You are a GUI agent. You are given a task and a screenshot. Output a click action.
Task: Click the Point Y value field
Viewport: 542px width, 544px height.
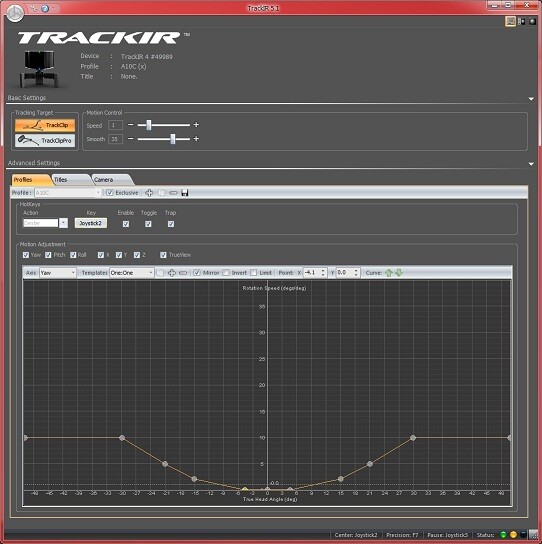345,273
